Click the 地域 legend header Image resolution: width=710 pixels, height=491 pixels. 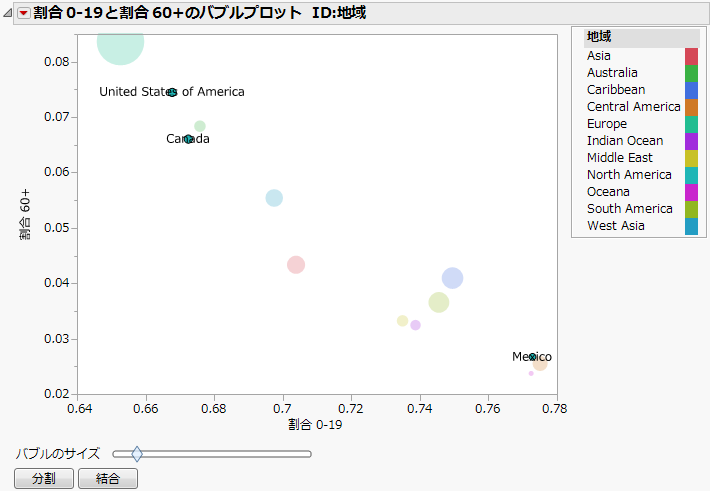pyautogui.click(x=600, y=37)
